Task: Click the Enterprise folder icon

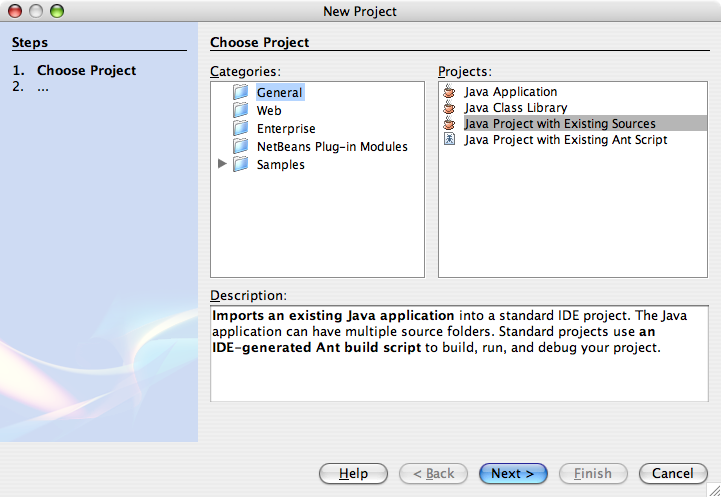Action: [240, 129]
